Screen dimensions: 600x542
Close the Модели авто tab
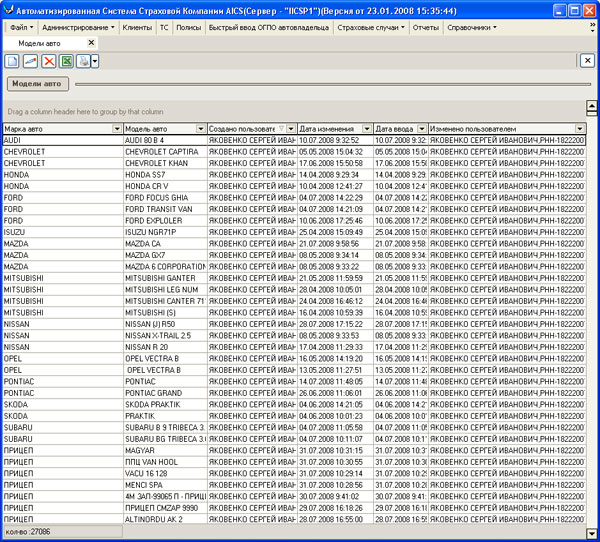92,43
